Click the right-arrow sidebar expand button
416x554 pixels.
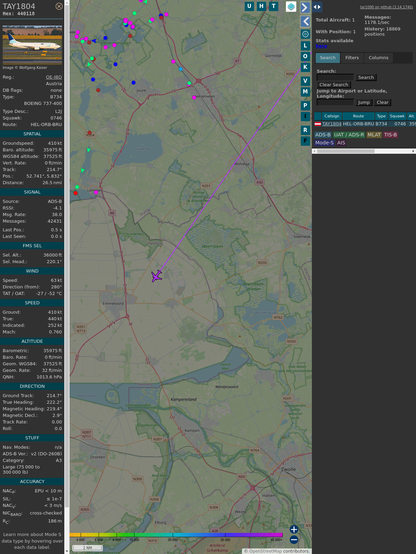(x=305, y=7)
